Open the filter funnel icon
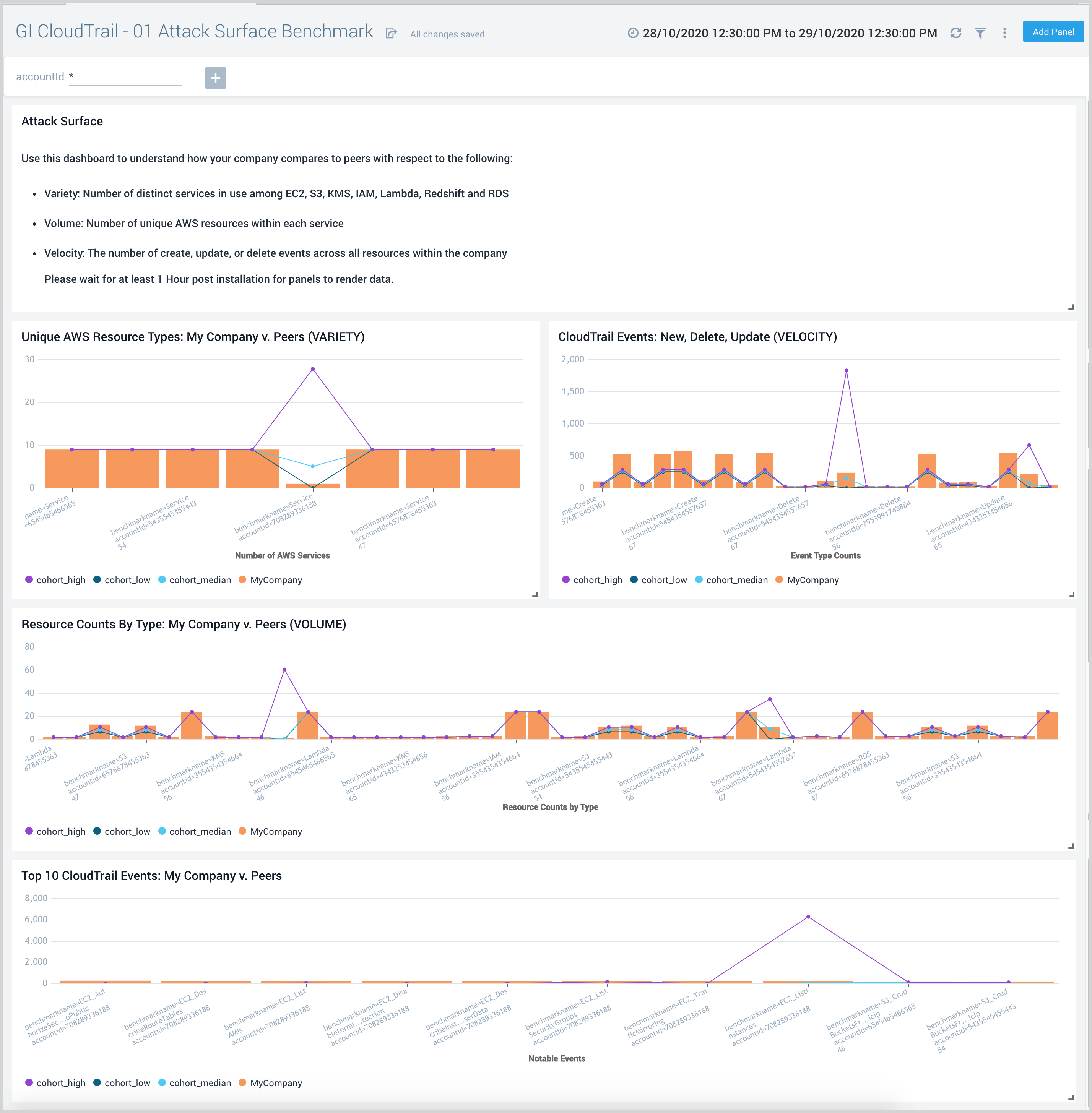The image size is (1092, 1113). [980, 33]
